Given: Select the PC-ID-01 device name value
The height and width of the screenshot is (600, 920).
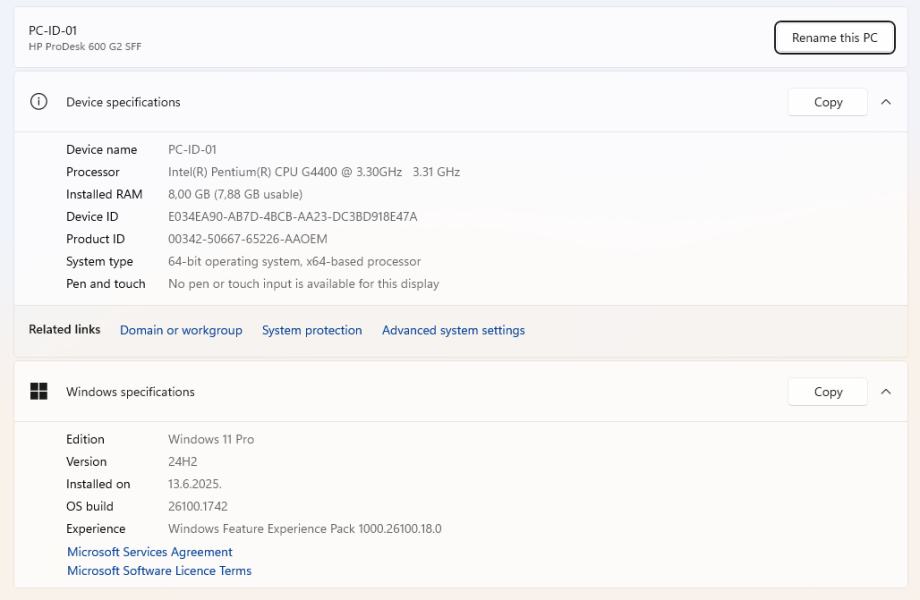Looking at the screenshot, I should coord(192,150).
